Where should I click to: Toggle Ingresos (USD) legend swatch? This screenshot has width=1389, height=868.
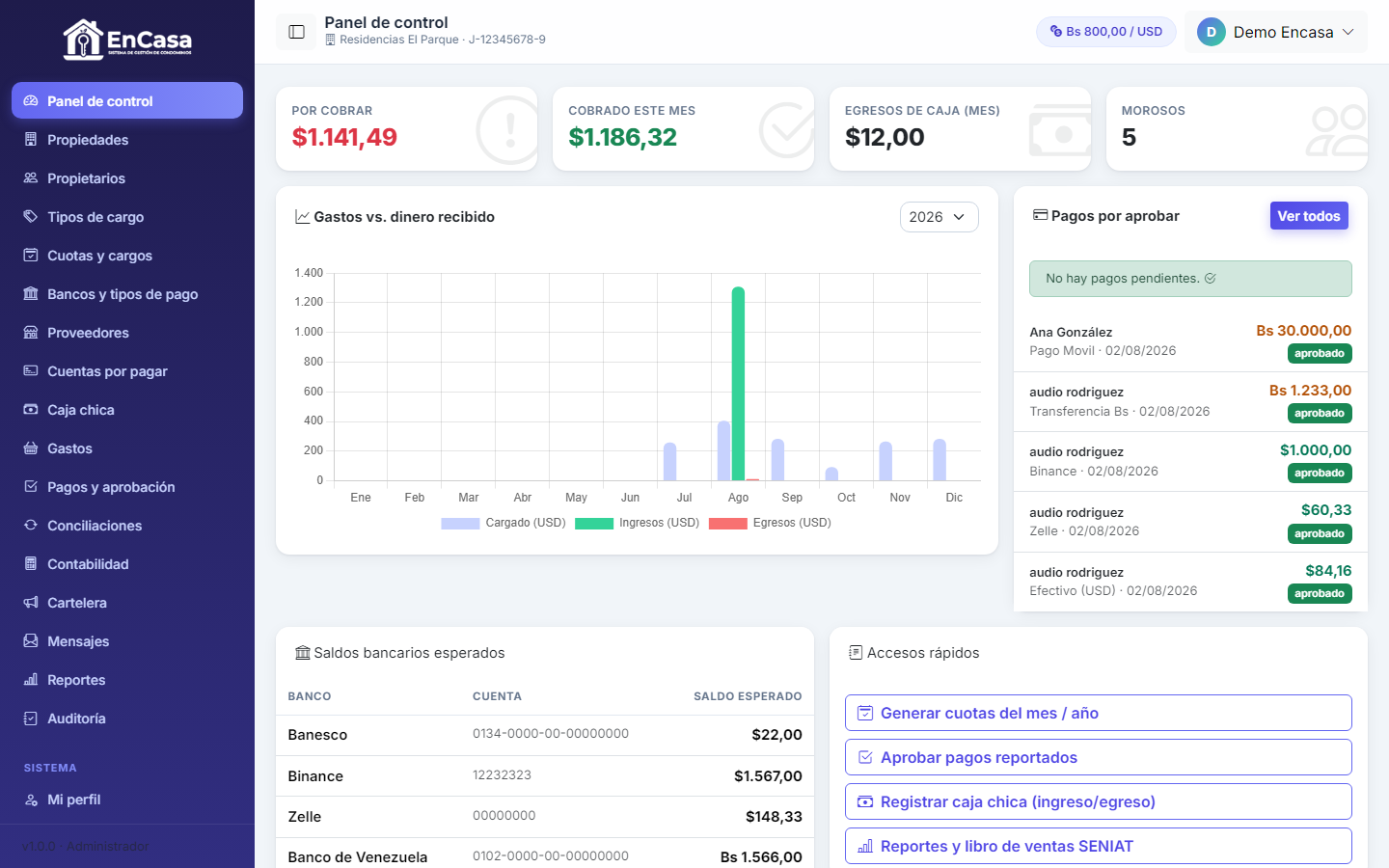[x=594, y=524]
